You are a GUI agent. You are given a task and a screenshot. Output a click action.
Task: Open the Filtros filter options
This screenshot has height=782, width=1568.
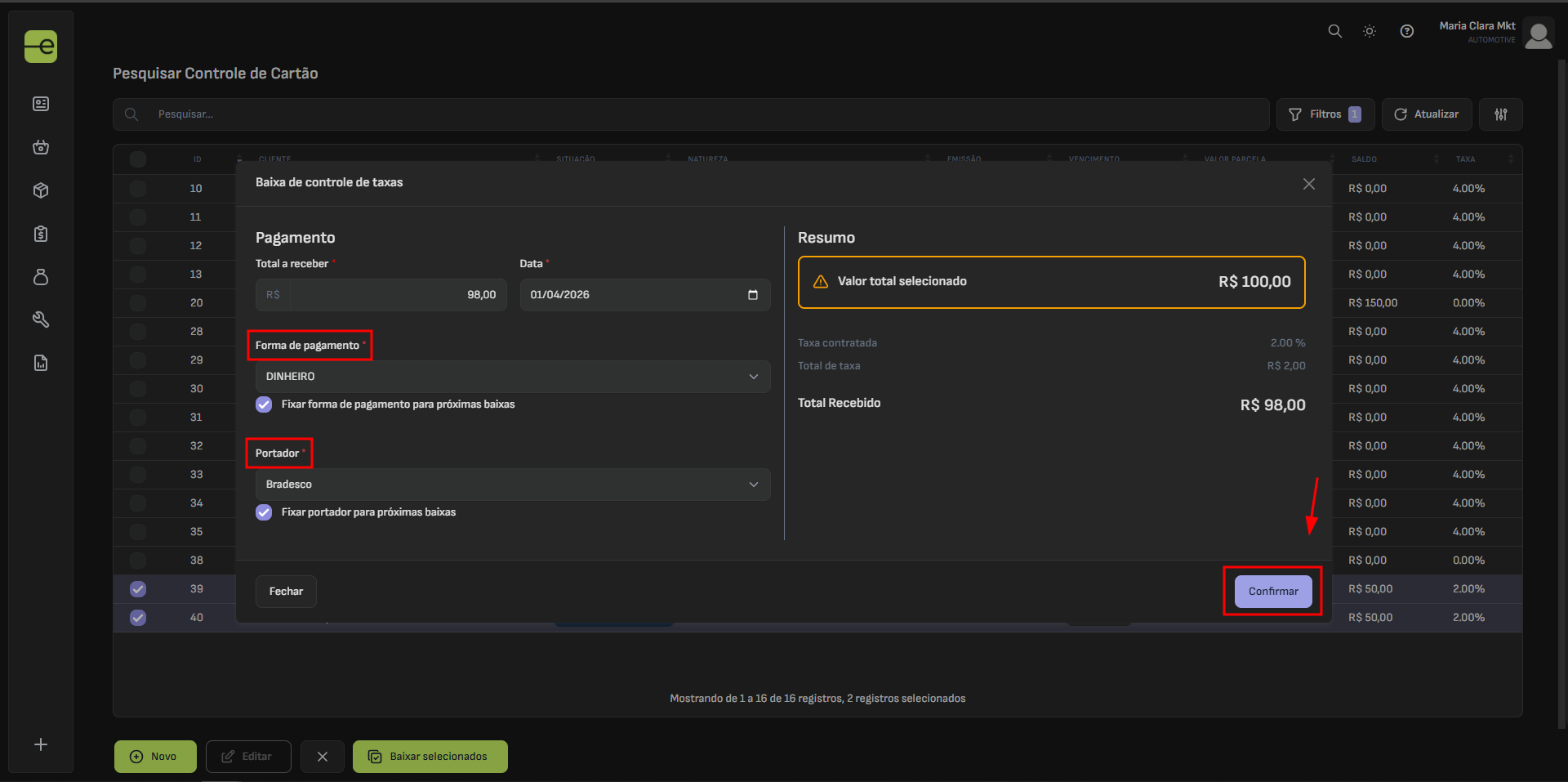(1325, 114)
